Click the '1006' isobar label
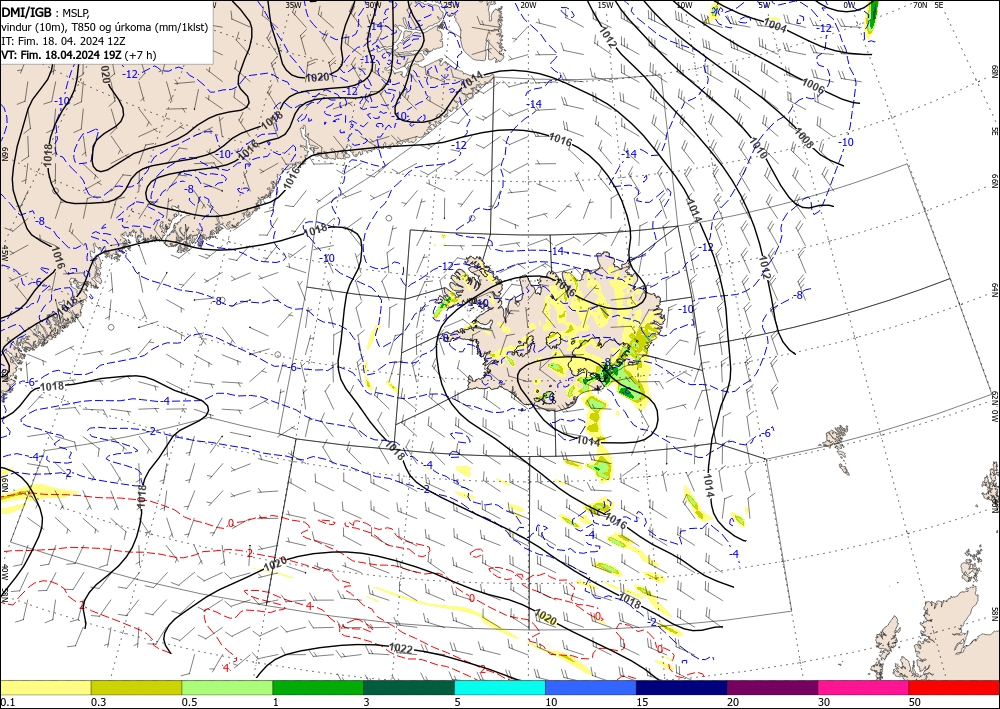 [x=812, y=86]
